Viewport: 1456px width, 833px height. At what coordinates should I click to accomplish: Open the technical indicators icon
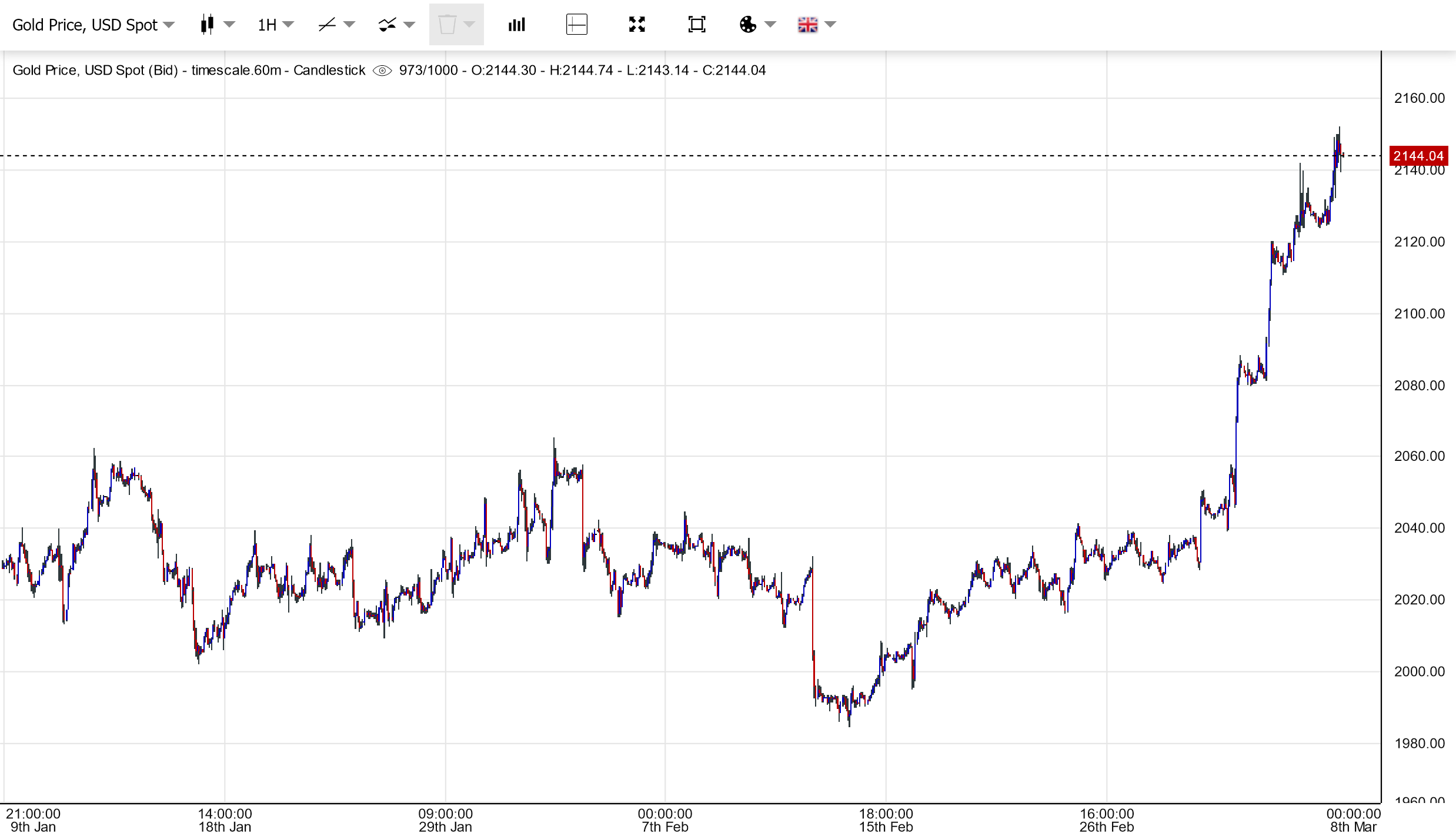388,25
